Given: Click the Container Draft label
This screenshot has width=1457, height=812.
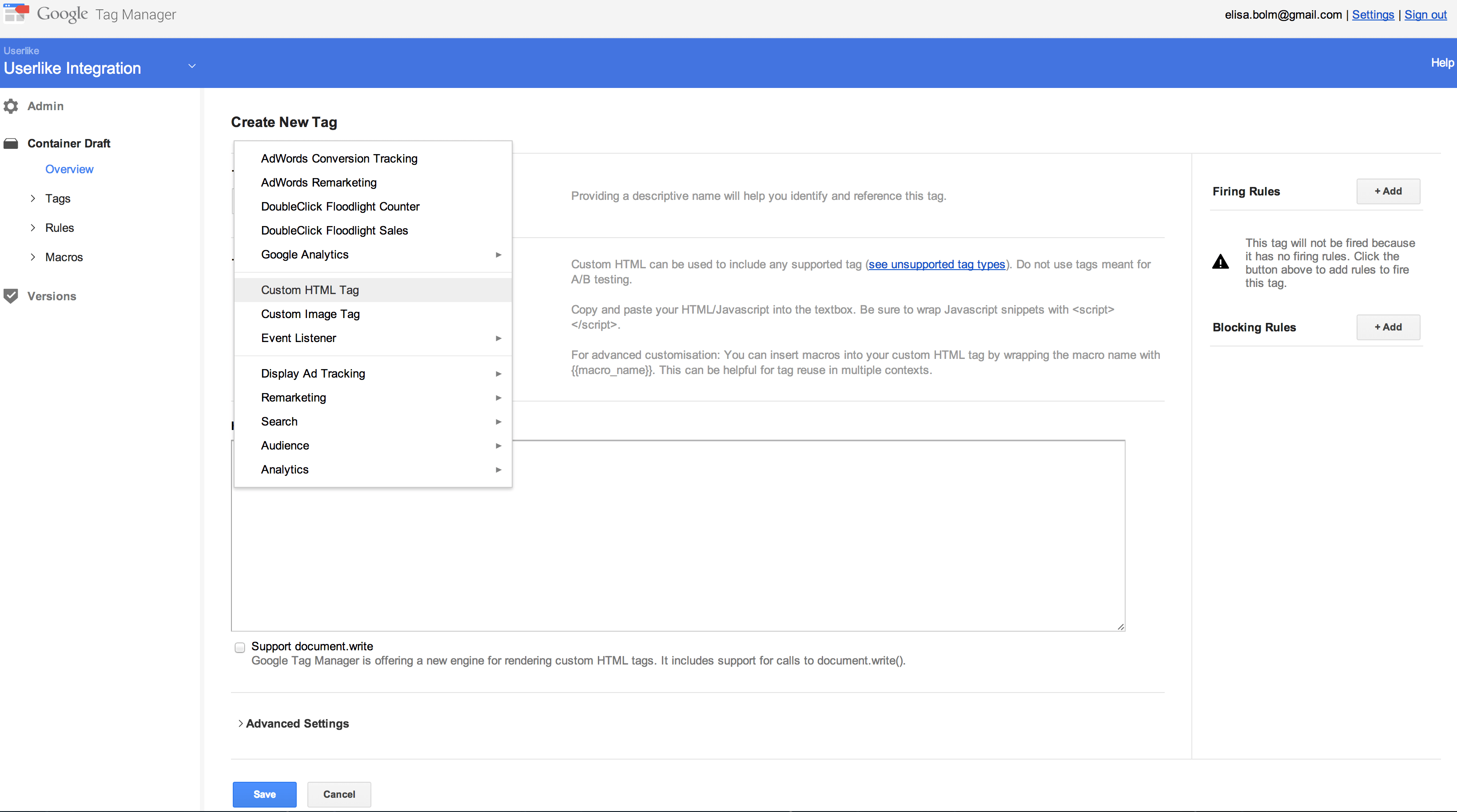Looking at the screenshot, I should (69, 143).
